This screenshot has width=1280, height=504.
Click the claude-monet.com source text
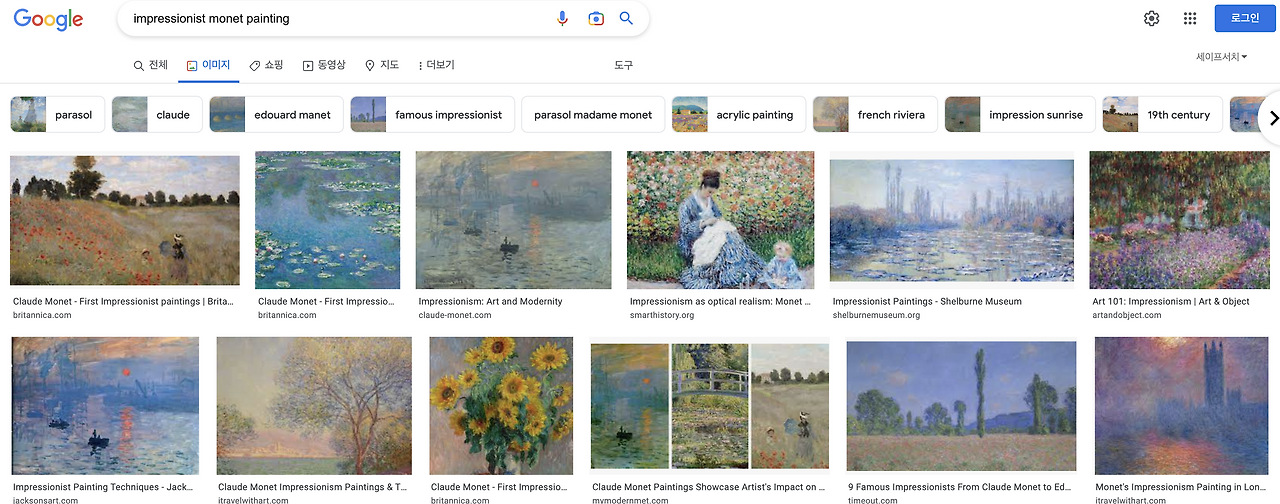455,315
